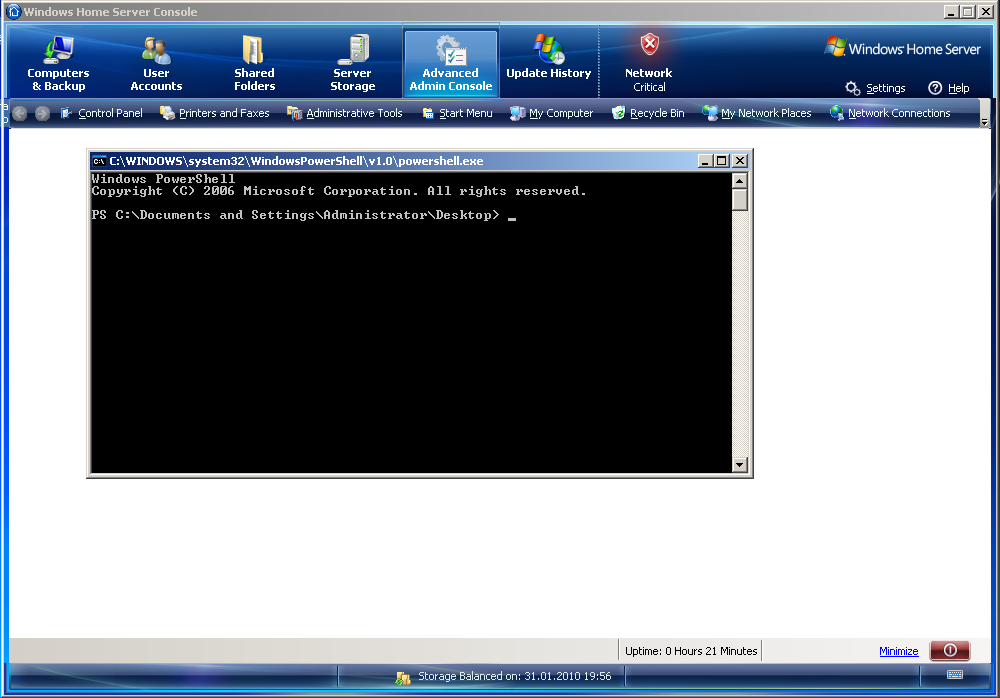Click the PowerShell title bar path
This screenshot has width=1000, height=698.
[297, 161]
